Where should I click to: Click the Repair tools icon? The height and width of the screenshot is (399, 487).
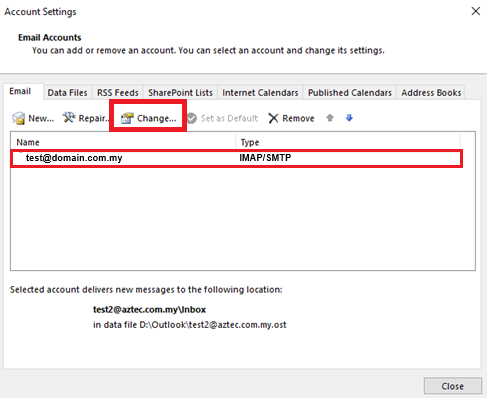coord(69,117)
